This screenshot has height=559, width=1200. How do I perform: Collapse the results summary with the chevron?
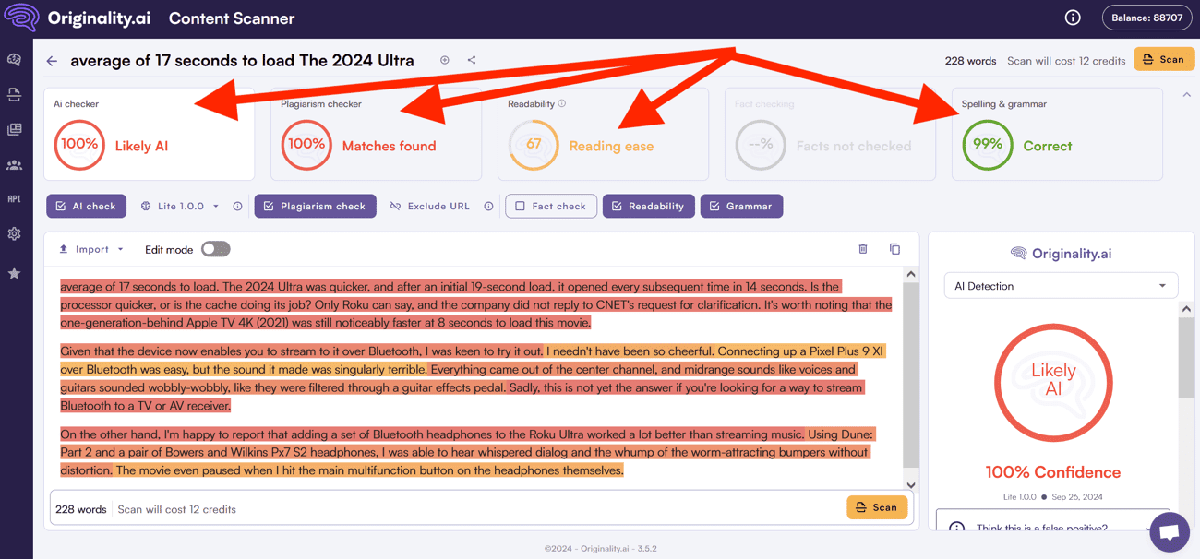coord(1186,95)
